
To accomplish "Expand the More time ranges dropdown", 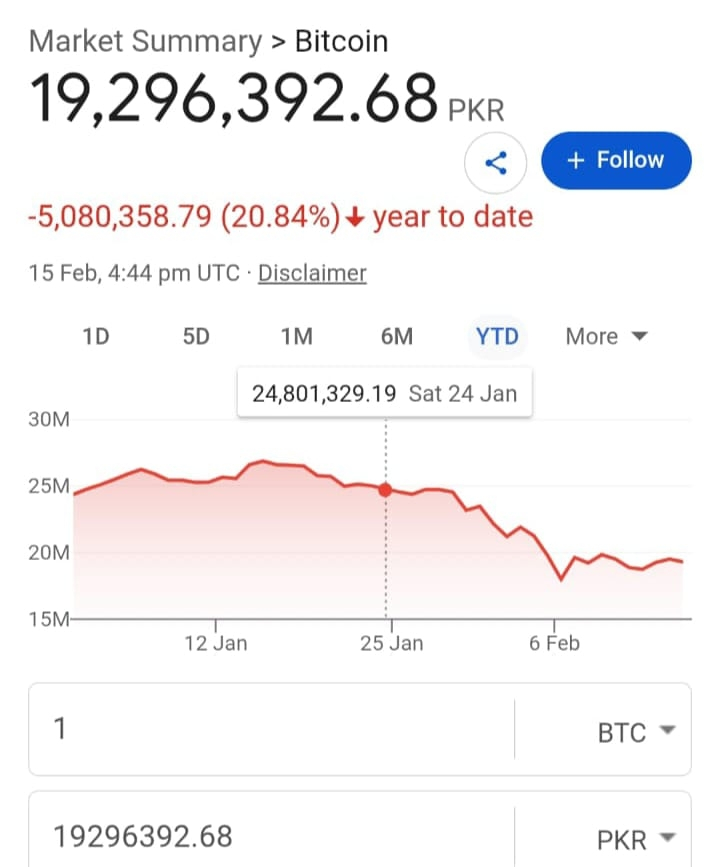I will (x=606, y=336).
